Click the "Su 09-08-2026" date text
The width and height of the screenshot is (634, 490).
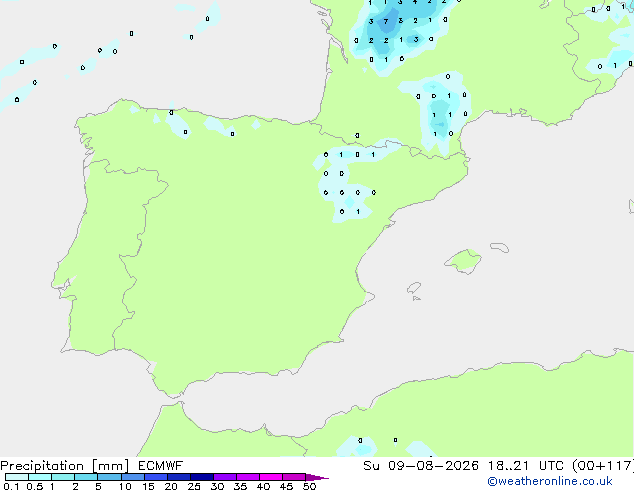[421, 466]
